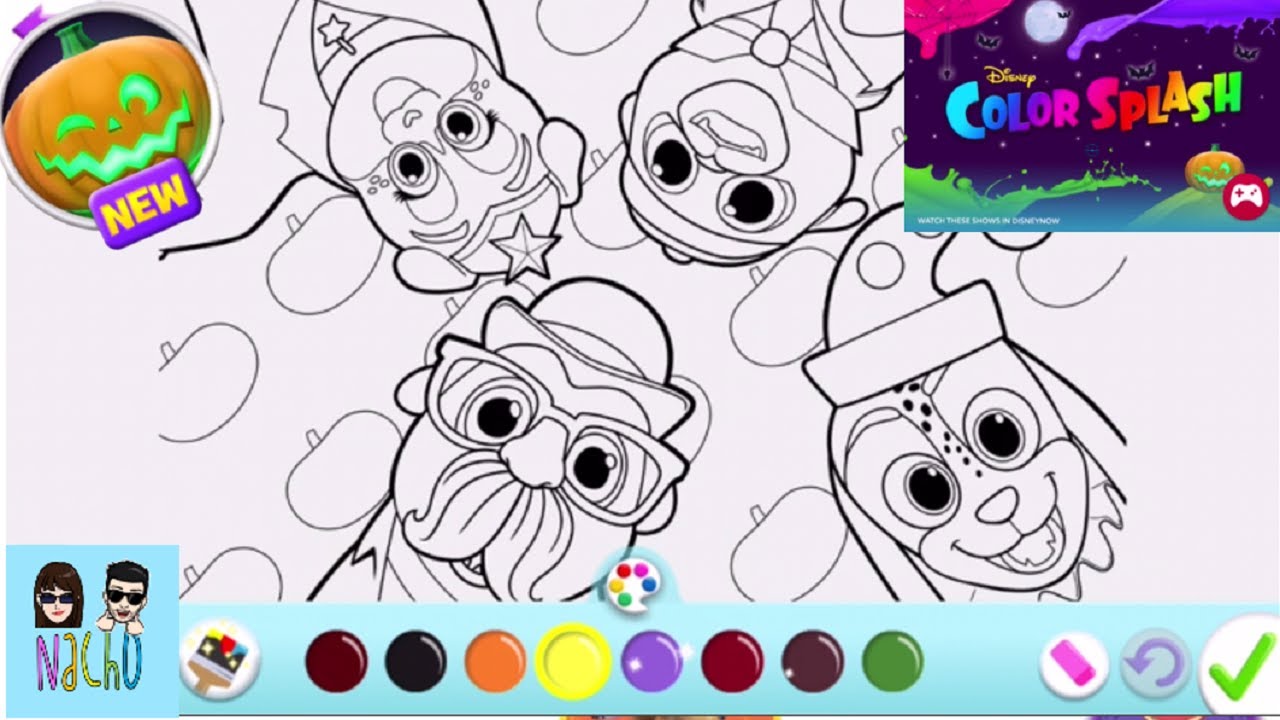Pick the black paint color

(x=415, y=661)
